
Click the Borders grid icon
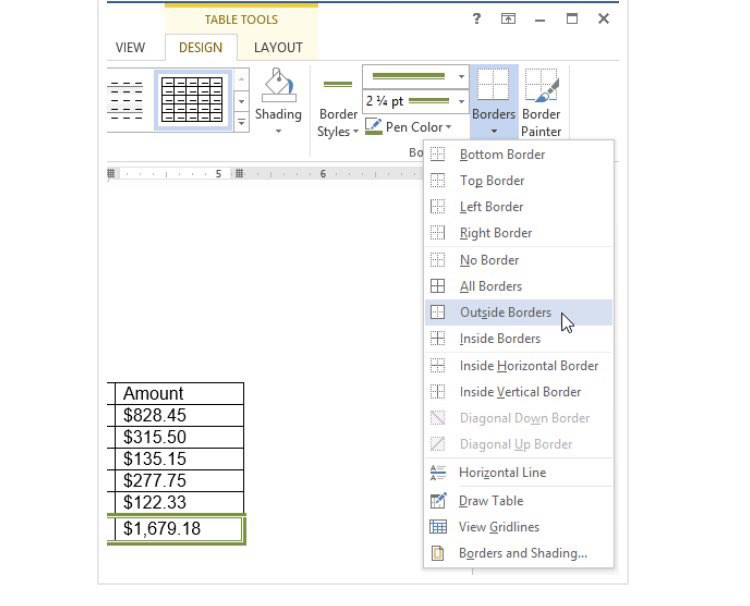tap(493, 86)
